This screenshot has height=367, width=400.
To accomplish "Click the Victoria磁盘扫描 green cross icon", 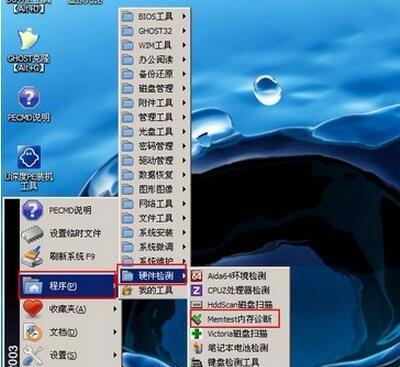I will (197, 334).
